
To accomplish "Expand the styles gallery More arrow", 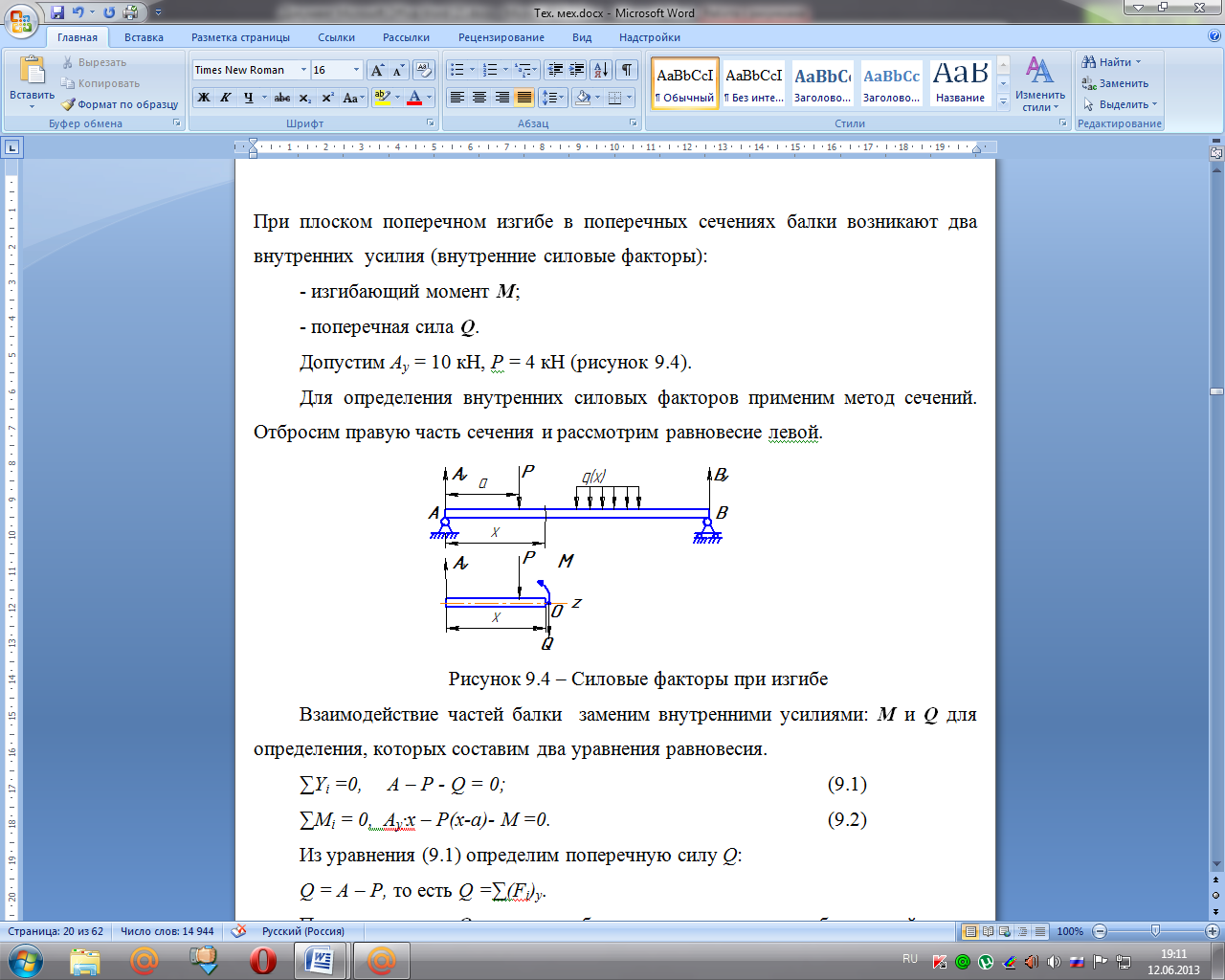I will 1003,100.
